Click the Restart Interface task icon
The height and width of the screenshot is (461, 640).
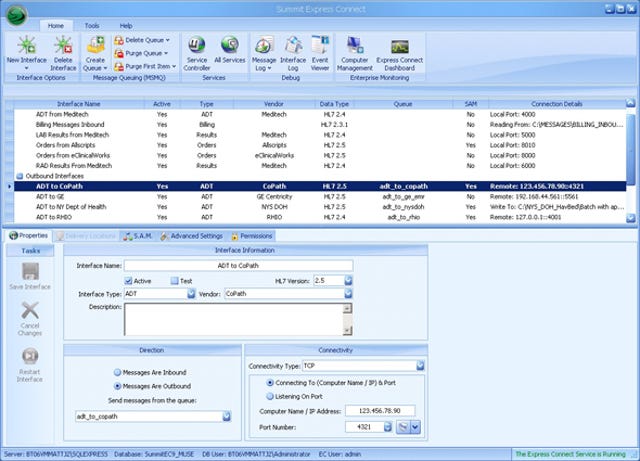pyautogui.click(x=30, y=356)
